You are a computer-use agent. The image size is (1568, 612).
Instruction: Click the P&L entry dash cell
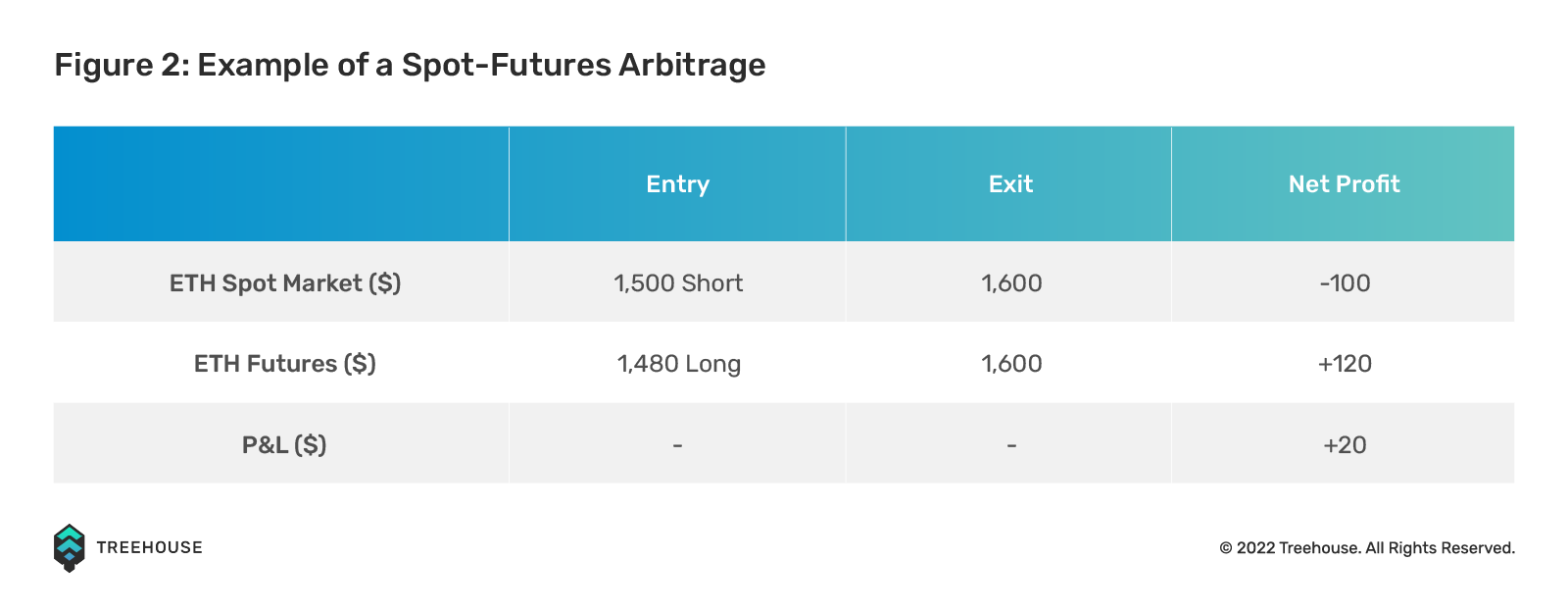(677, 443)
